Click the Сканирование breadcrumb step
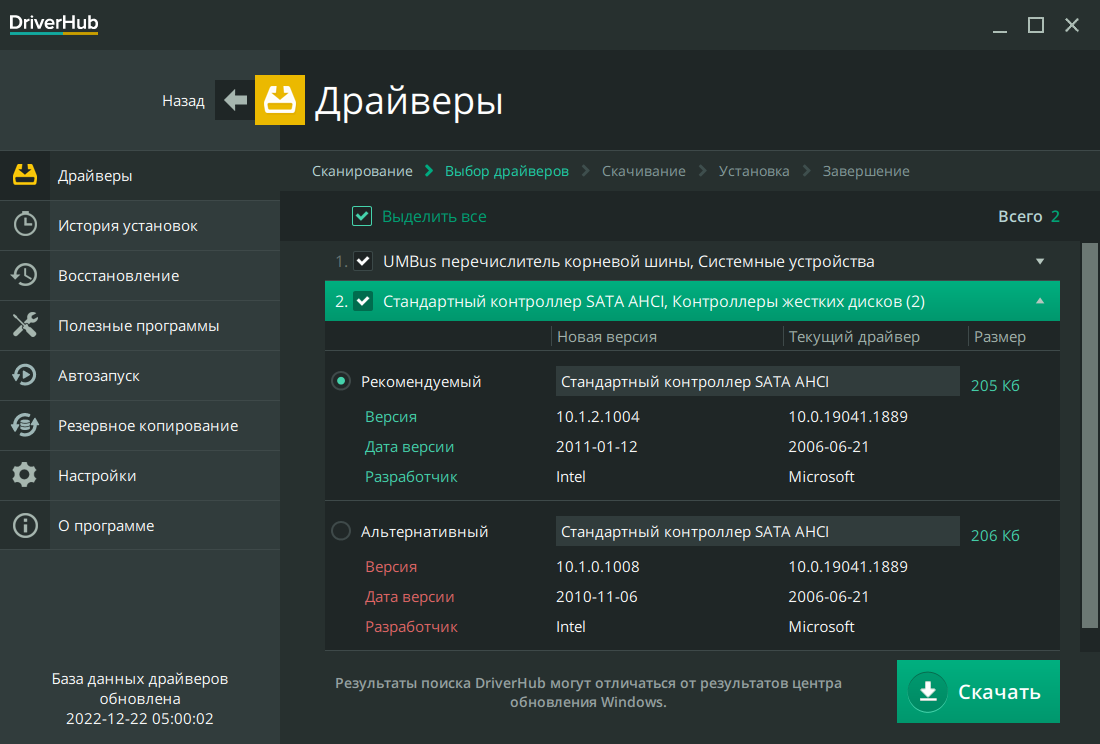 click(x=362, y=171)
